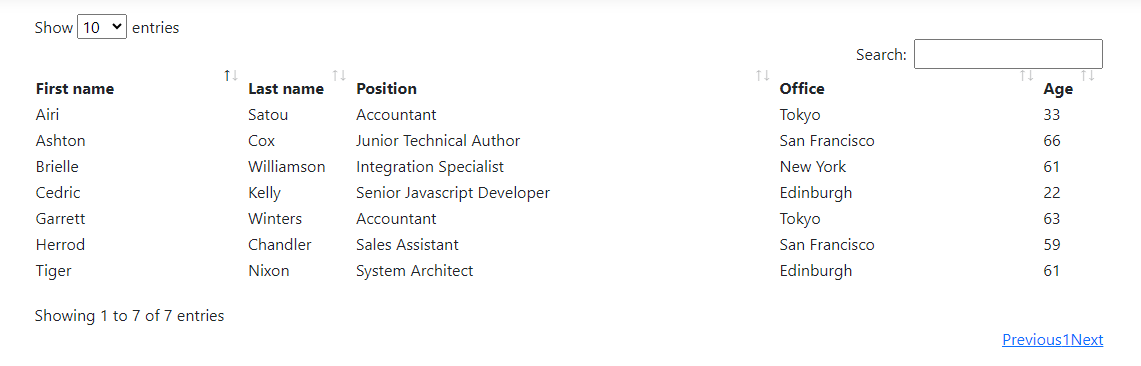The width and height of the screenshot is (1141, 366).
Task: Click the Junior Technical Author cell
Action: click(x=438, y=140)
